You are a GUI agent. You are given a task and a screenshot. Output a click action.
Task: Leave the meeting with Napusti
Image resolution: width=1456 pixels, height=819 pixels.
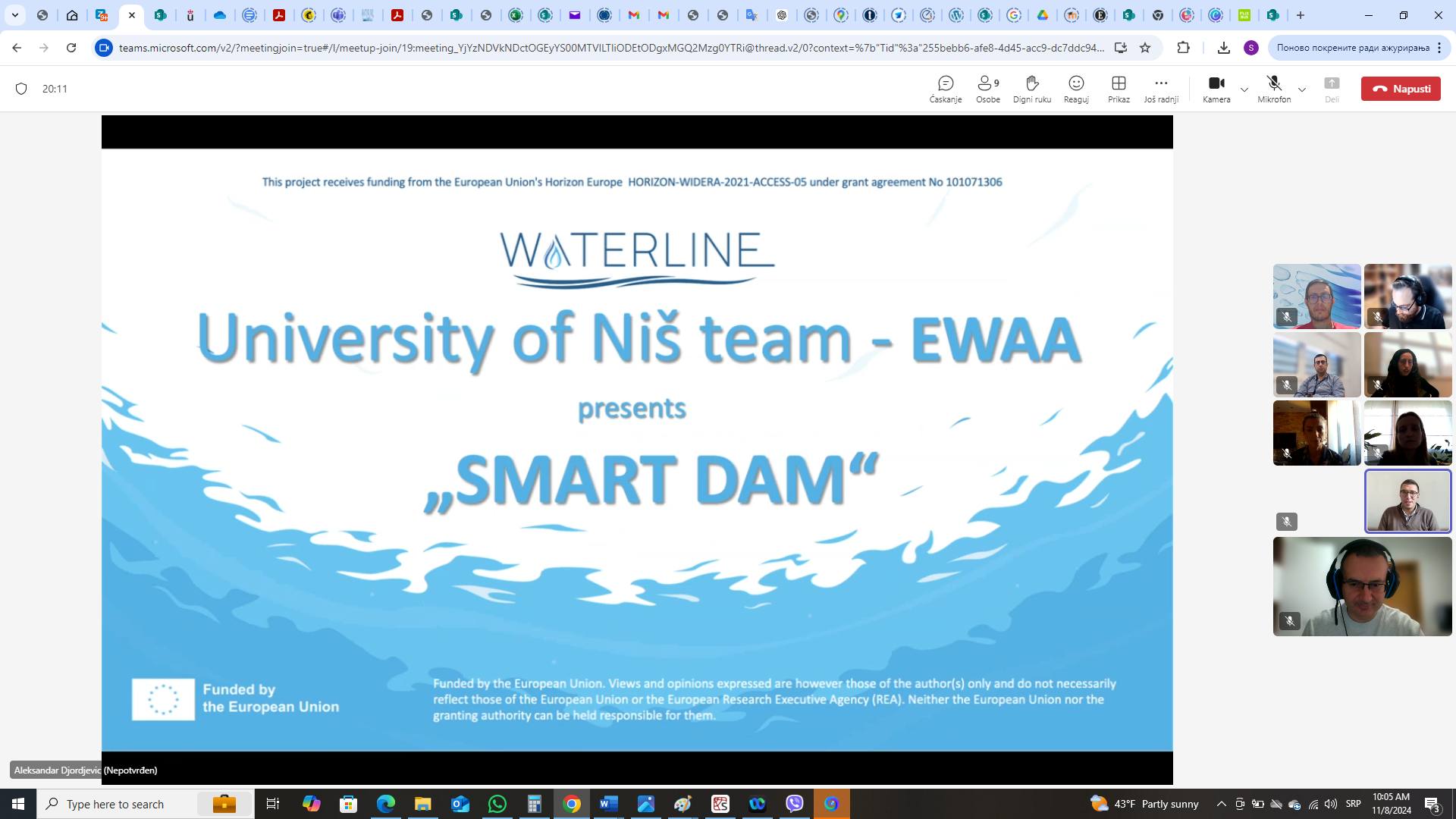click(x=1401, y=89)
